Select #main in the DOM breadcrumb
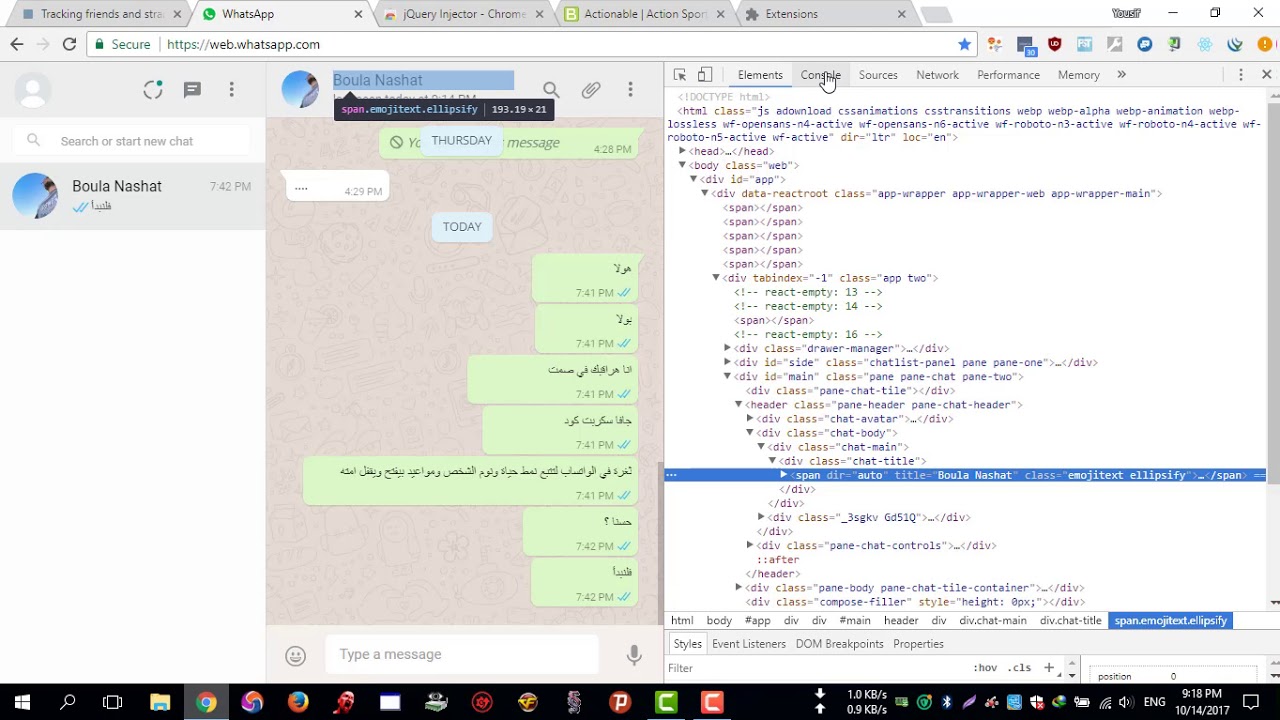This screenshot has height=720, width=1280. pos(855,621)
